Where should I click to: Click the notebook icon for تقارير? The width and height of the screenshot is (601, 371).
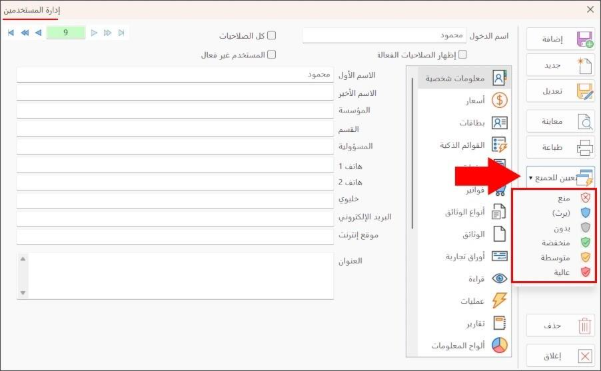pos(499,323)
